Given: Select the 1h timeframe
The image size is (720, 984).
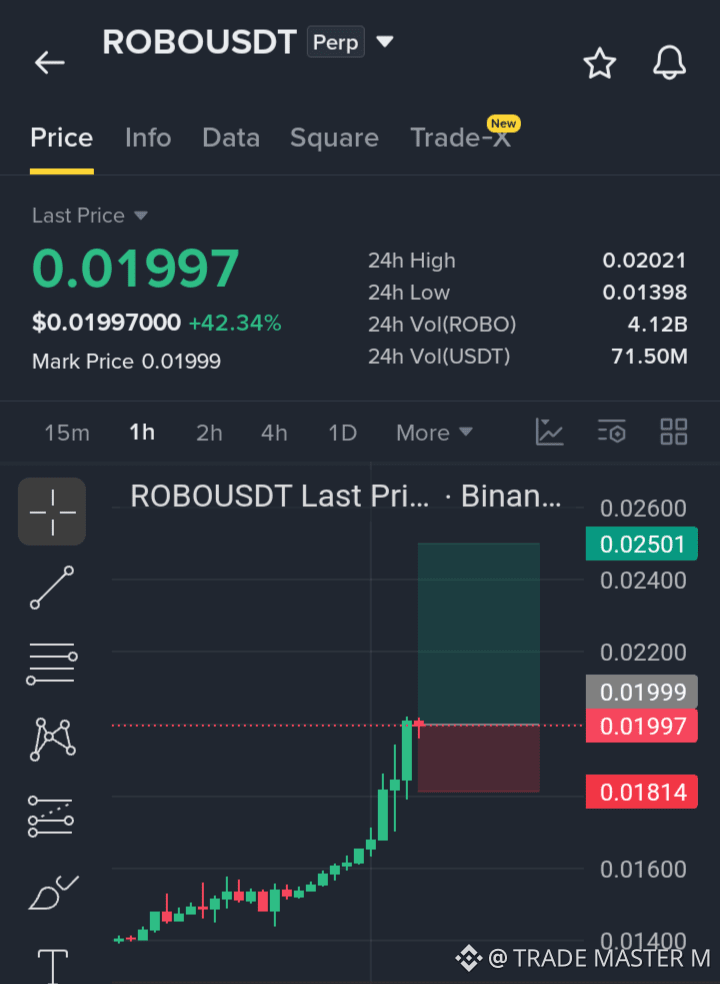Looking at the screenshot, I should (142, 432).
